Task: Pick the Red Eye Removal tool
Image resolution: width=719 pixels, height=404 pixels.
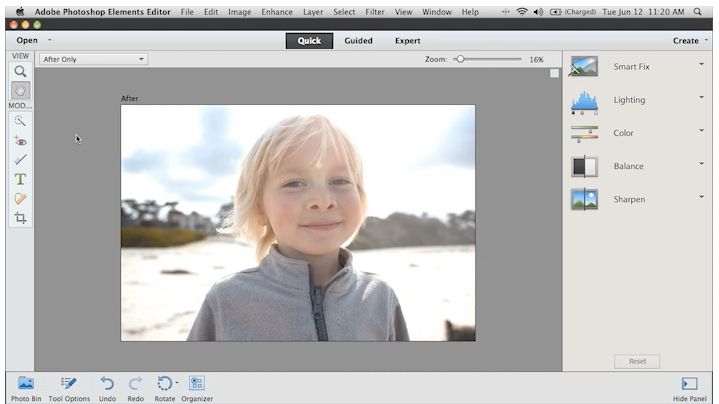Action: [20, 141]
